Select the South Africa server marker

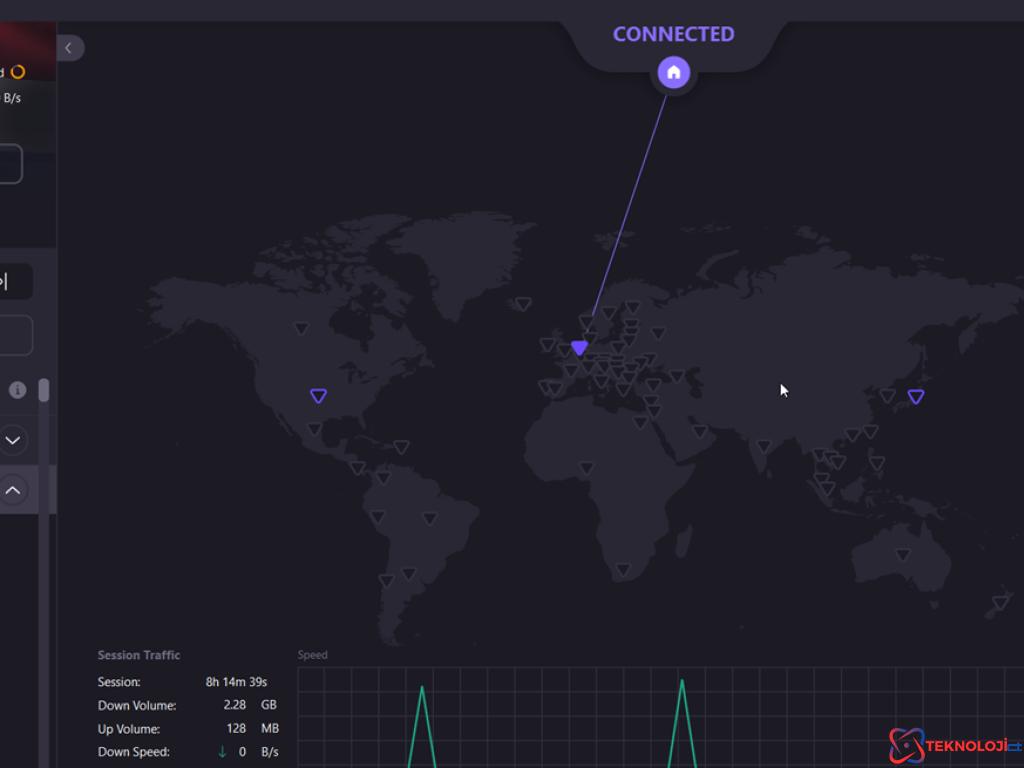pos(623,570)
